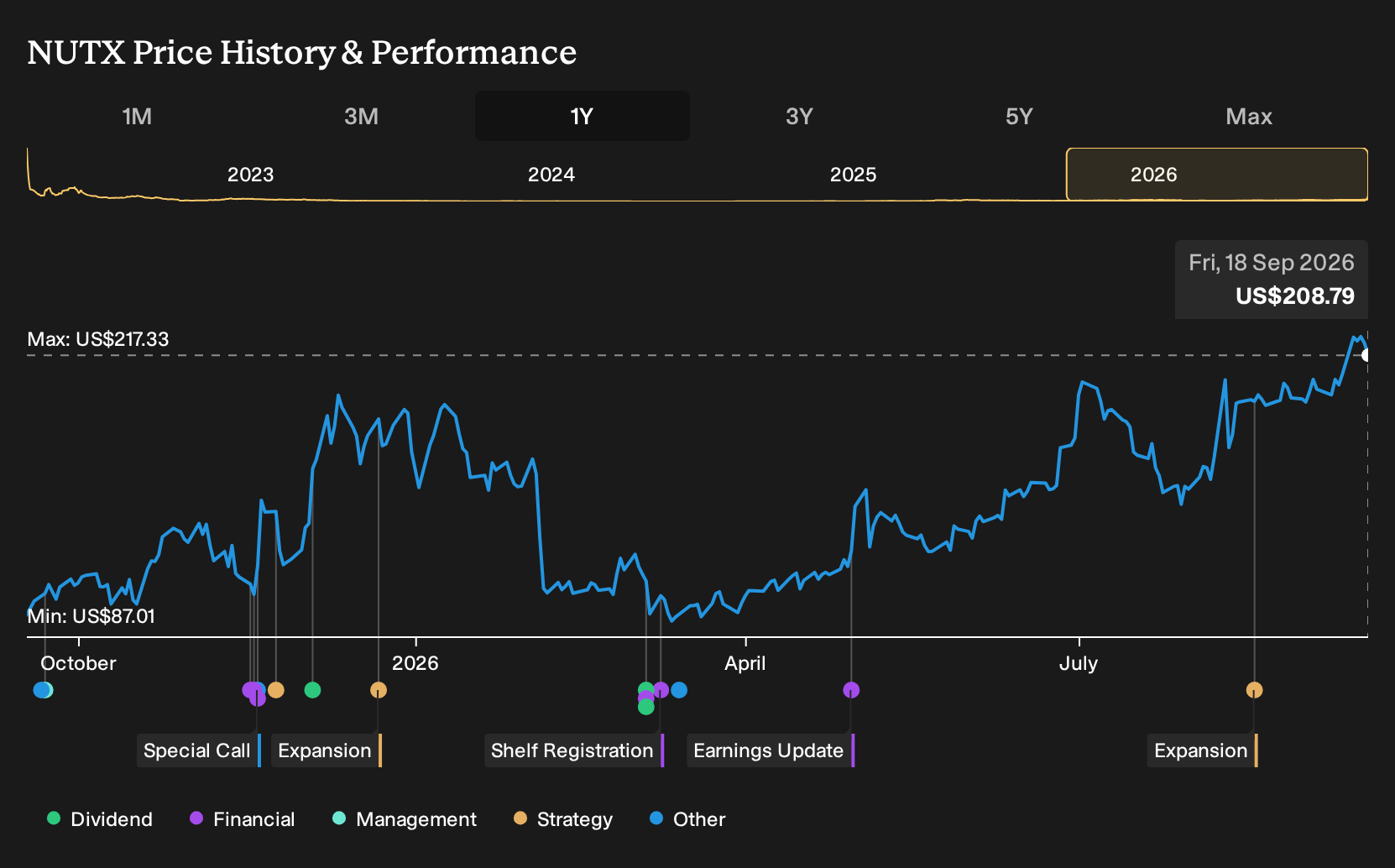The width and height of the screenshot is (1395, 868).
Task: Toggle Dividend events in legend
Action: [100, 819]
